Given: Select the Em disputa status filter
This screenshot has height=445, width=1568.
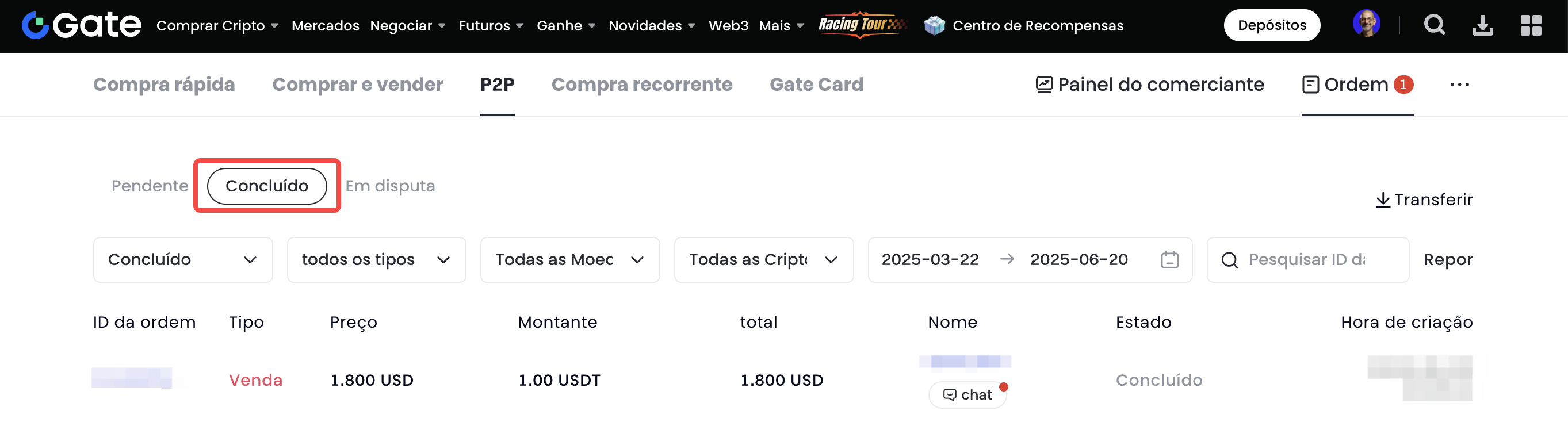Looking at the screenshot, I should [x=389, y=186].
